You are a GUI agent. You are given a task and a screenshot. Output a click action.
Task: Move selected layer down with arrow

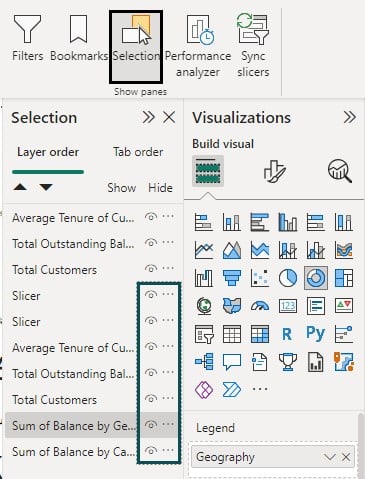pyautogui.click(x=46, y=187)
